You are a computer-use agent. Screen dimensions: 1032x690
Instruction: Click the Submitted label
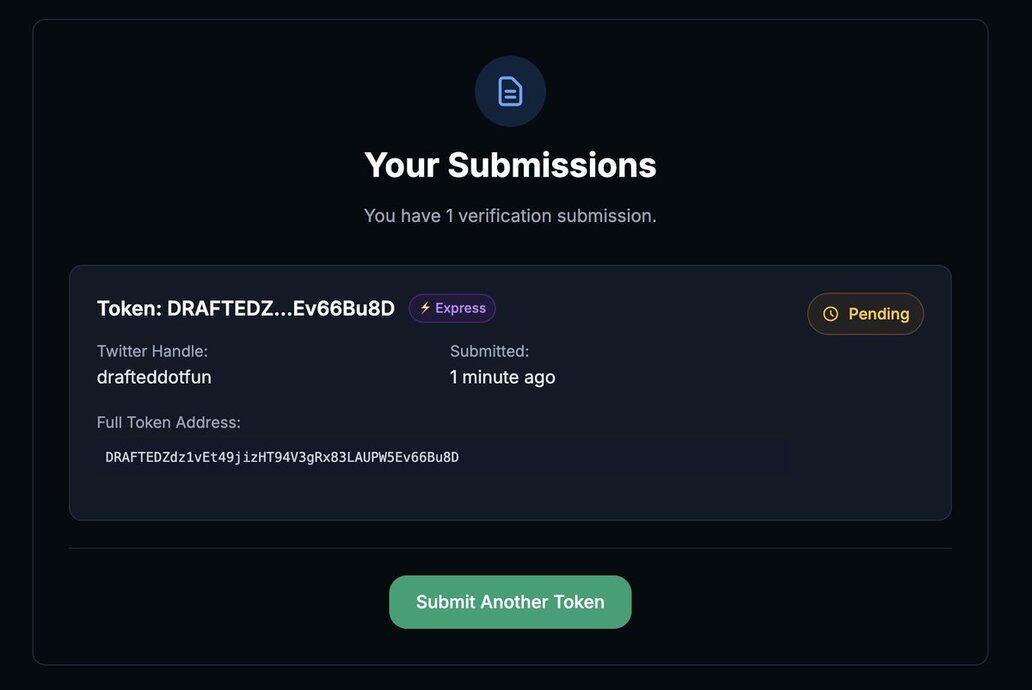click(x=490, y=351)
